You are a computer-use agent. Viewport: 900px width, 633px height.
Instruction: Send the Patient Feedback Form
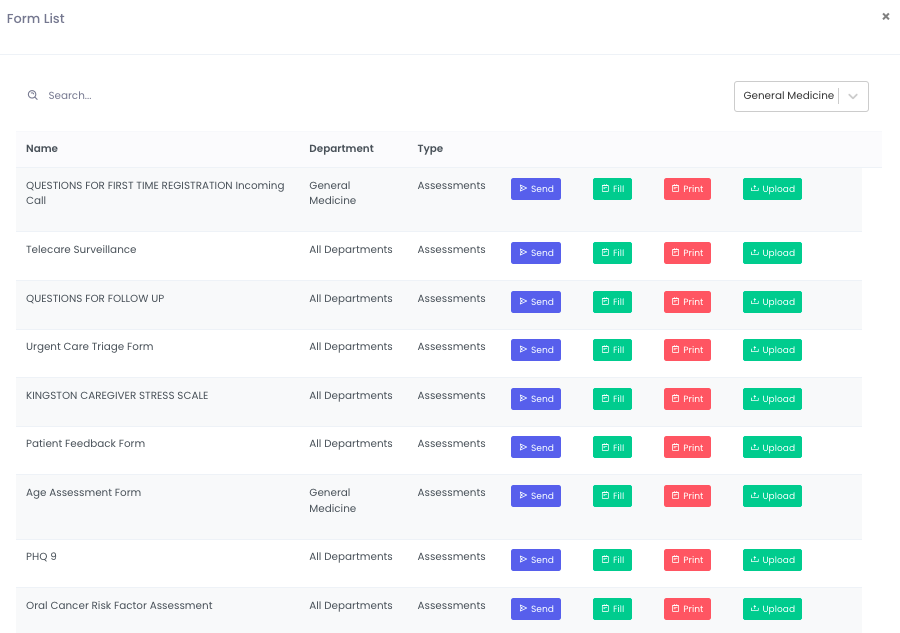[536, 448]
